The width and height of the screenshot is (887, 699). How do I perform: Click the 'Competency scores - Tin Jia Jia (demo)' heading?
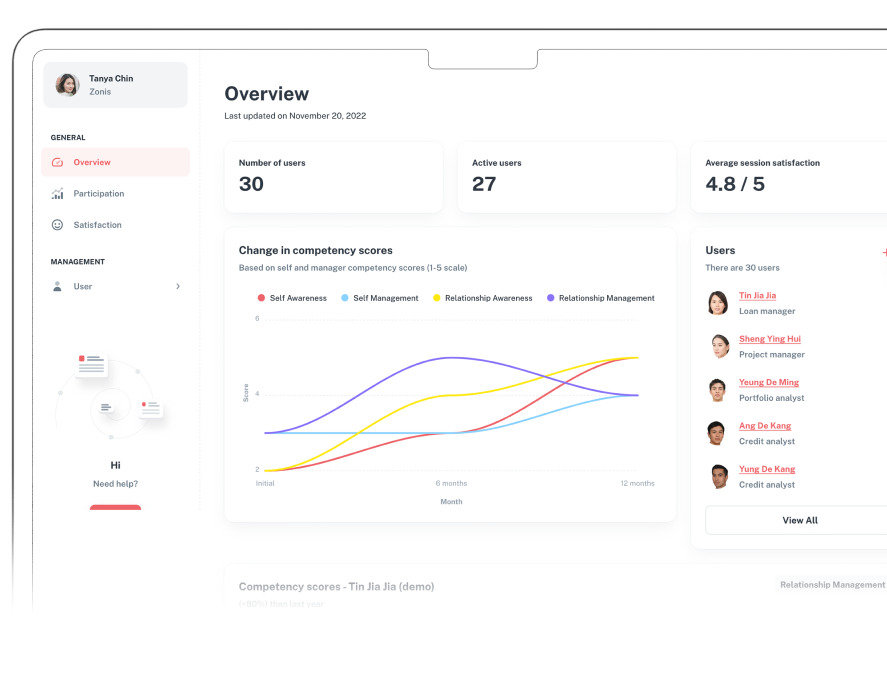(x=337, y=587)
